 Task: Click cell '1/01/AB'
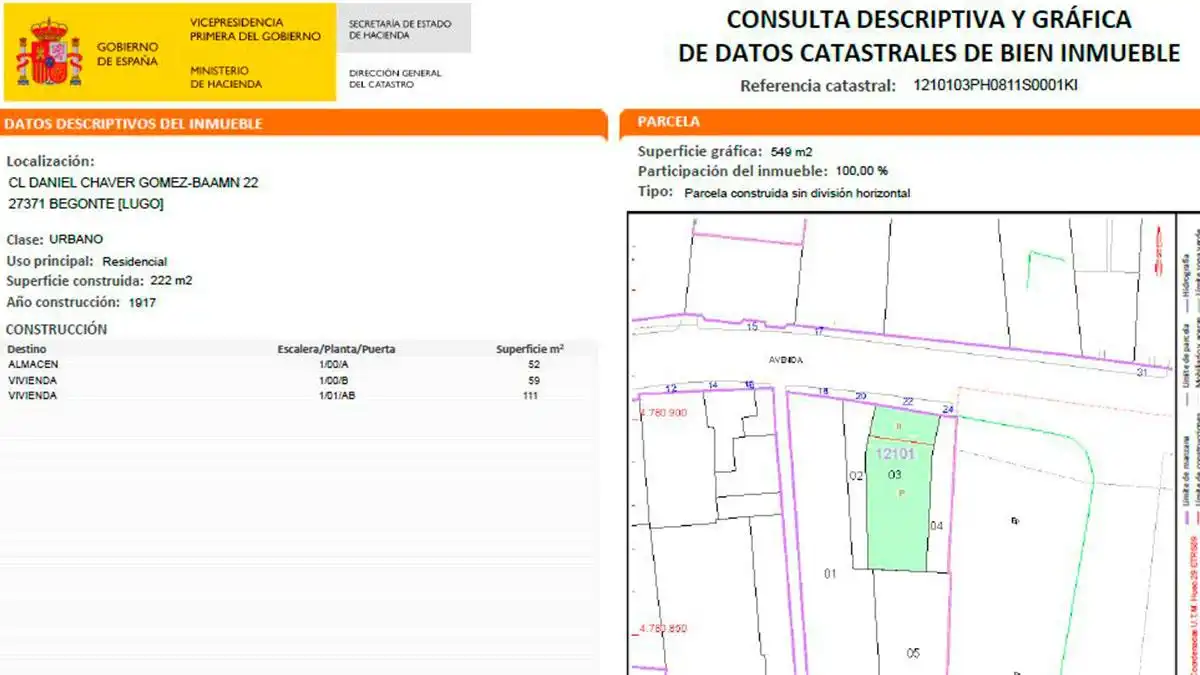[x=336, y=396]
